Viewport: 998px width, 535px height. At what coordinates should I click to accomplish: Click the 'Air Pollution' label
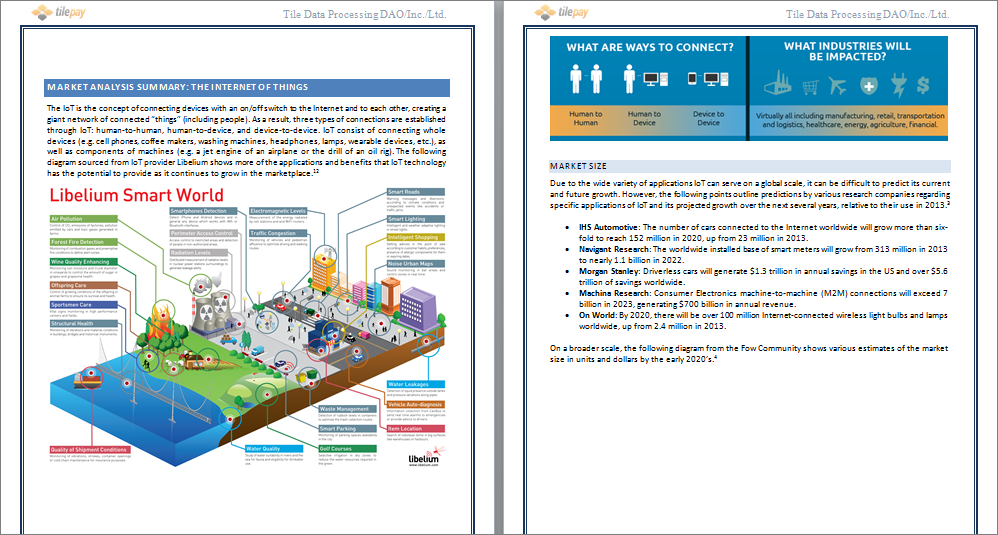[84, 219]
